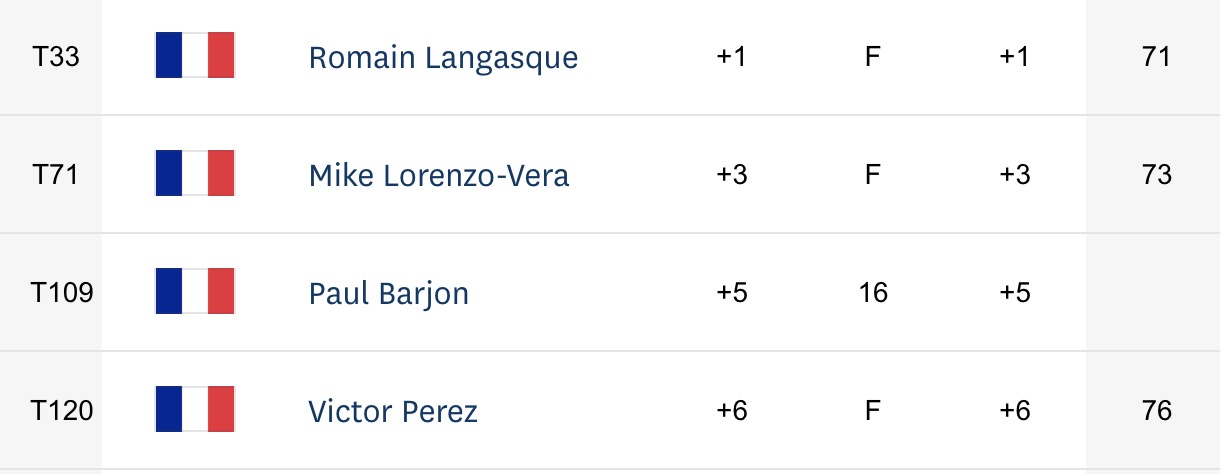The width and height of the screenshot is (1220, 474).
Task: Click the F status in Lorenzo-Vera's row
Action: click(873, 175)
